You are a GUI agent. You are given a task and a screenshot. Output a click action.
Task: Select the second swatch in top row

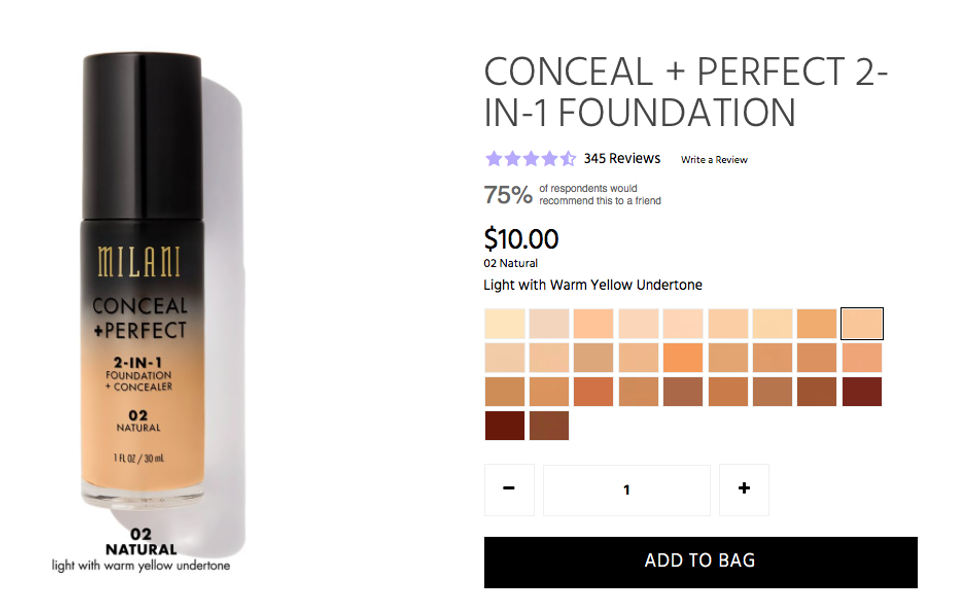[x=549, y=324]
